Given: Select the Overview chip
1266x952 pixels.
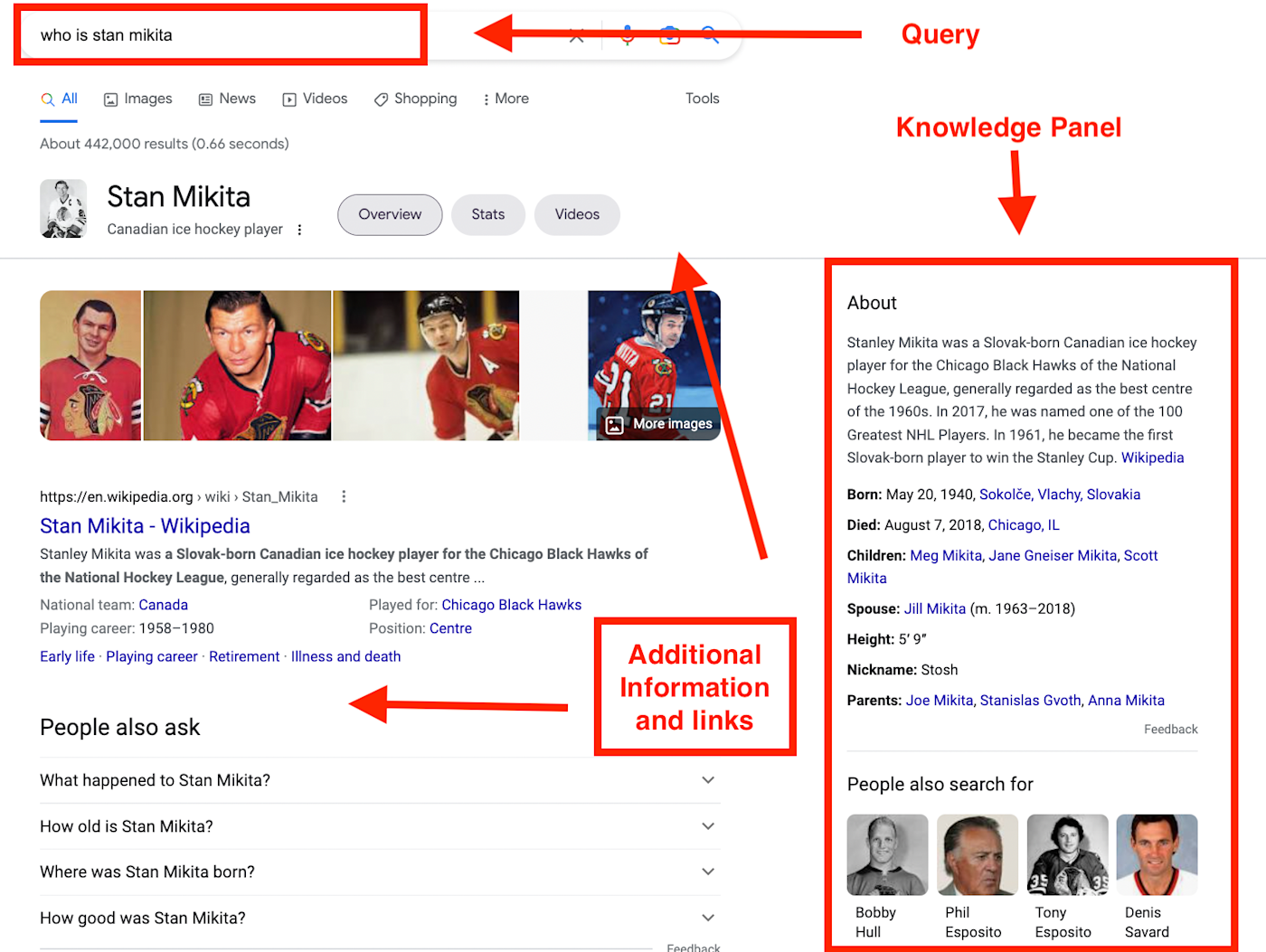Looking at the screenshot, I should tap(390, 214).
